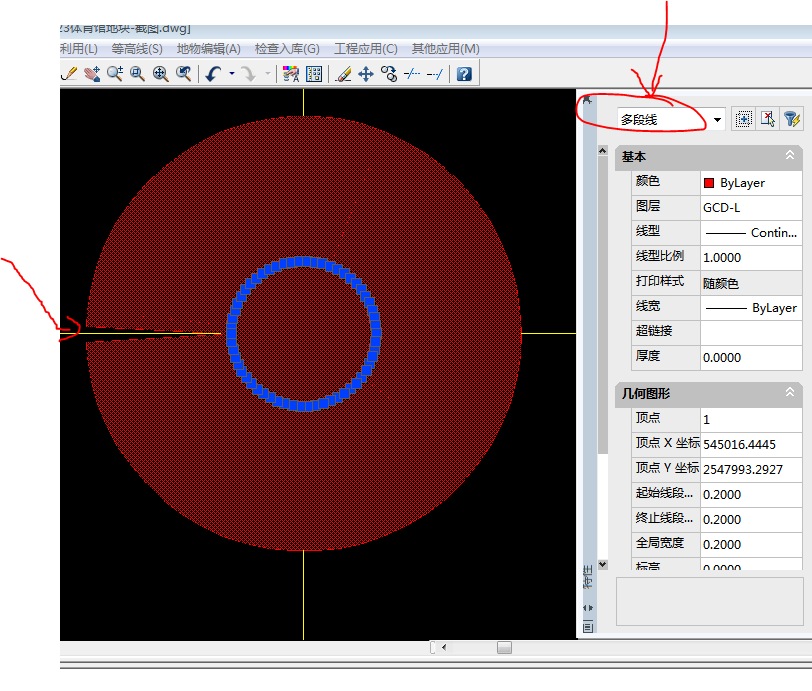Click the empty 超链接 field
The image size is (812, 691).
click(x=751, y=333)
